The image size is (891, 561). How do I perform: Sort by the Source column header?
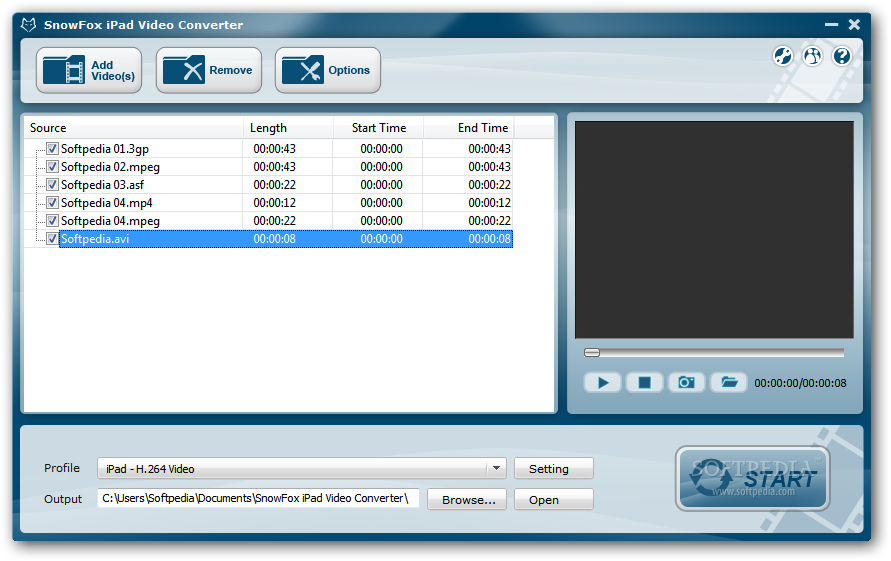(134, 128)
